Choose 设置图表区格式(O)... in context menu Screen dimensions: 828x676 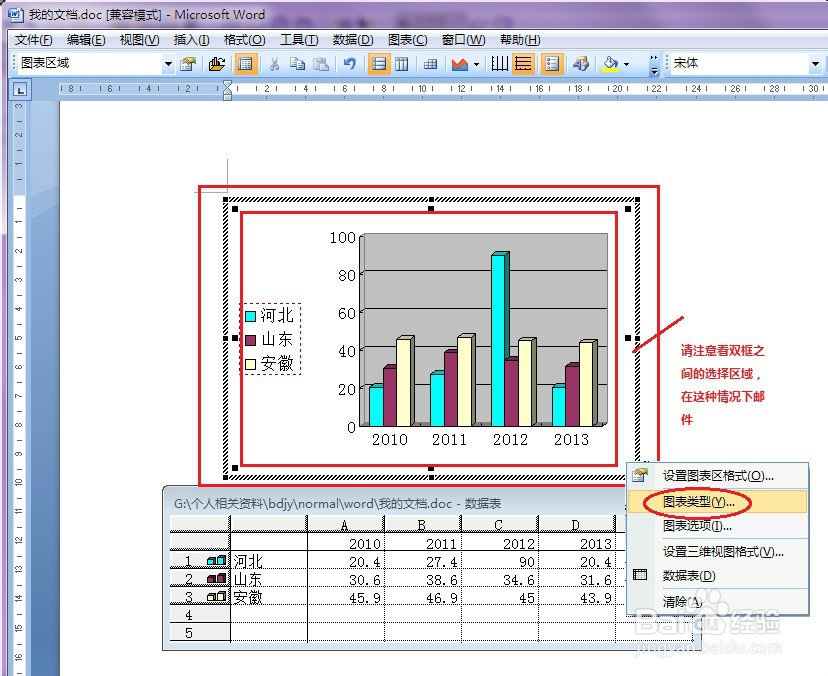tap(718, 476)
